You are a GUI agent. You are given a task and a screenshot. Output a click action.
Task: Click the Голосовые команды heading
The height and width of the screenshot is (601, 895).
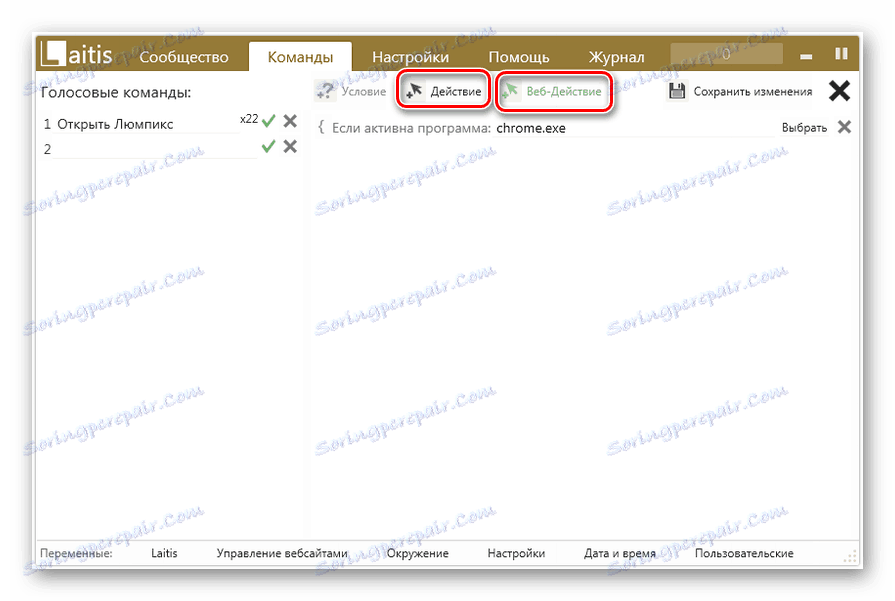116,92
